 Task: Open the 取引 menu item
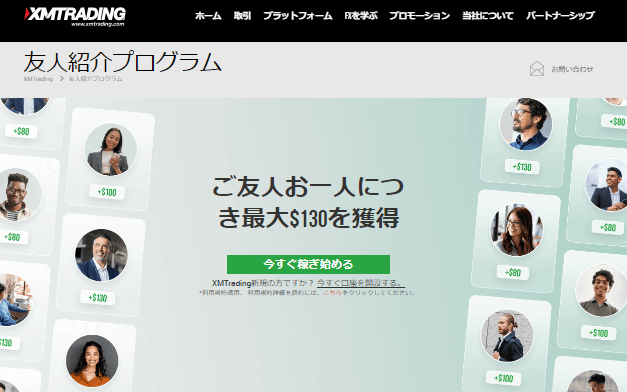(x=242, y=16)
